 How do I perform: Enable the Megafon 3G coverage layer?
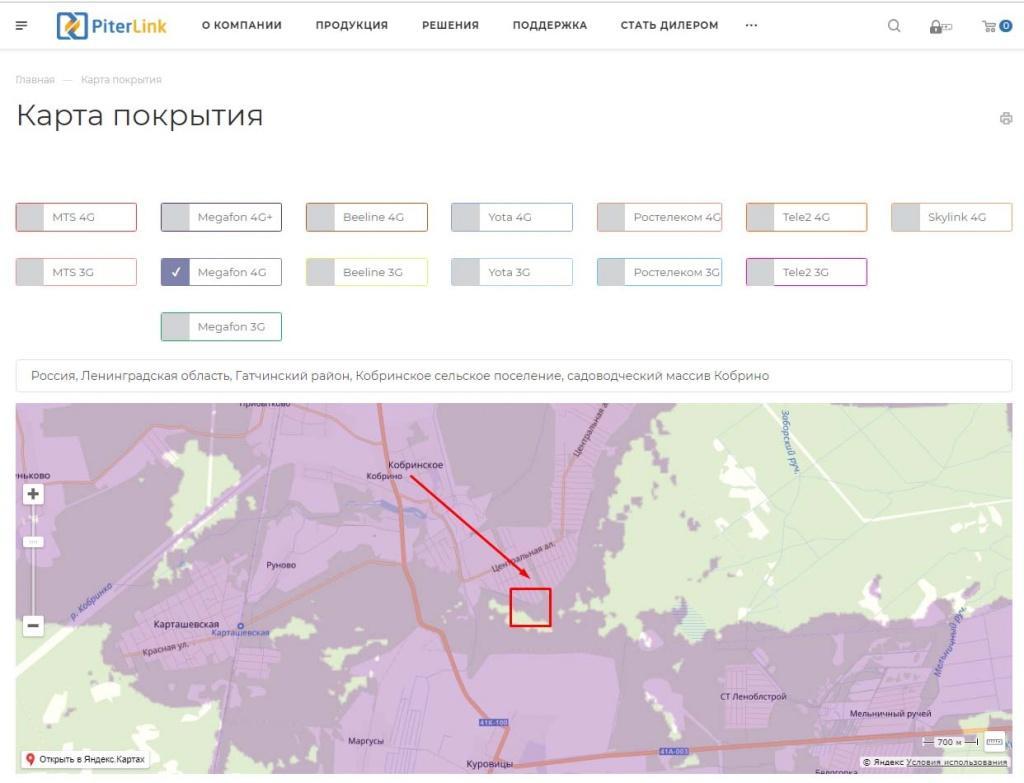tap(221, 327)
